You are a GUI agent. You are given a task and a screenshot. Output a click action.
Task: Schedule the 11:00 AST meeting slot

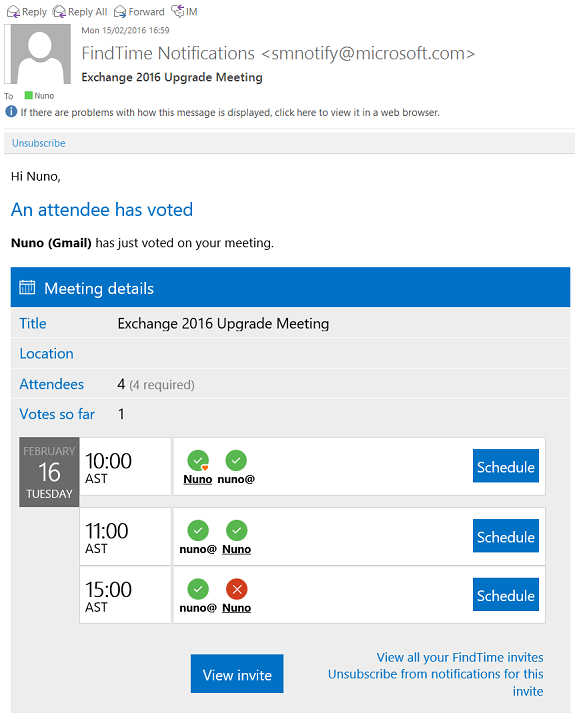point(506,536)
